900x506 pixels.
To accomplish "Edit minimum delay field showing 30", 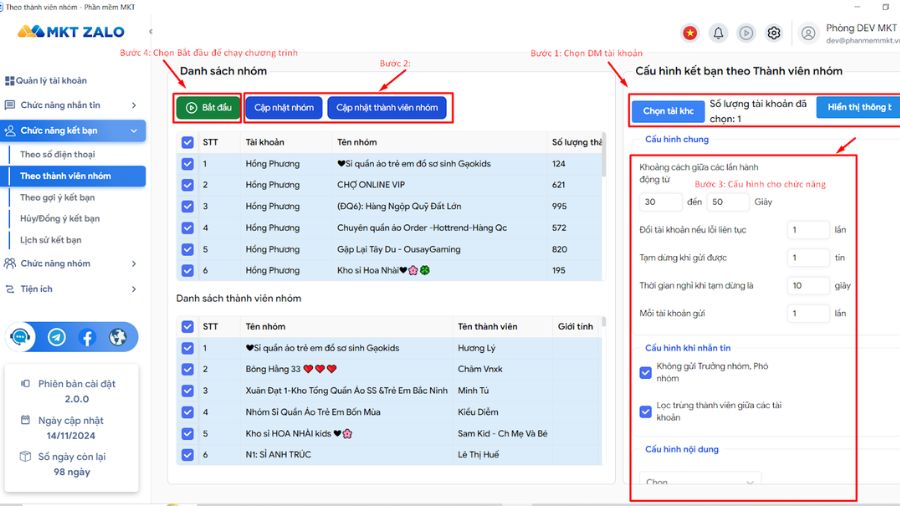I will [x=661, y=202].
